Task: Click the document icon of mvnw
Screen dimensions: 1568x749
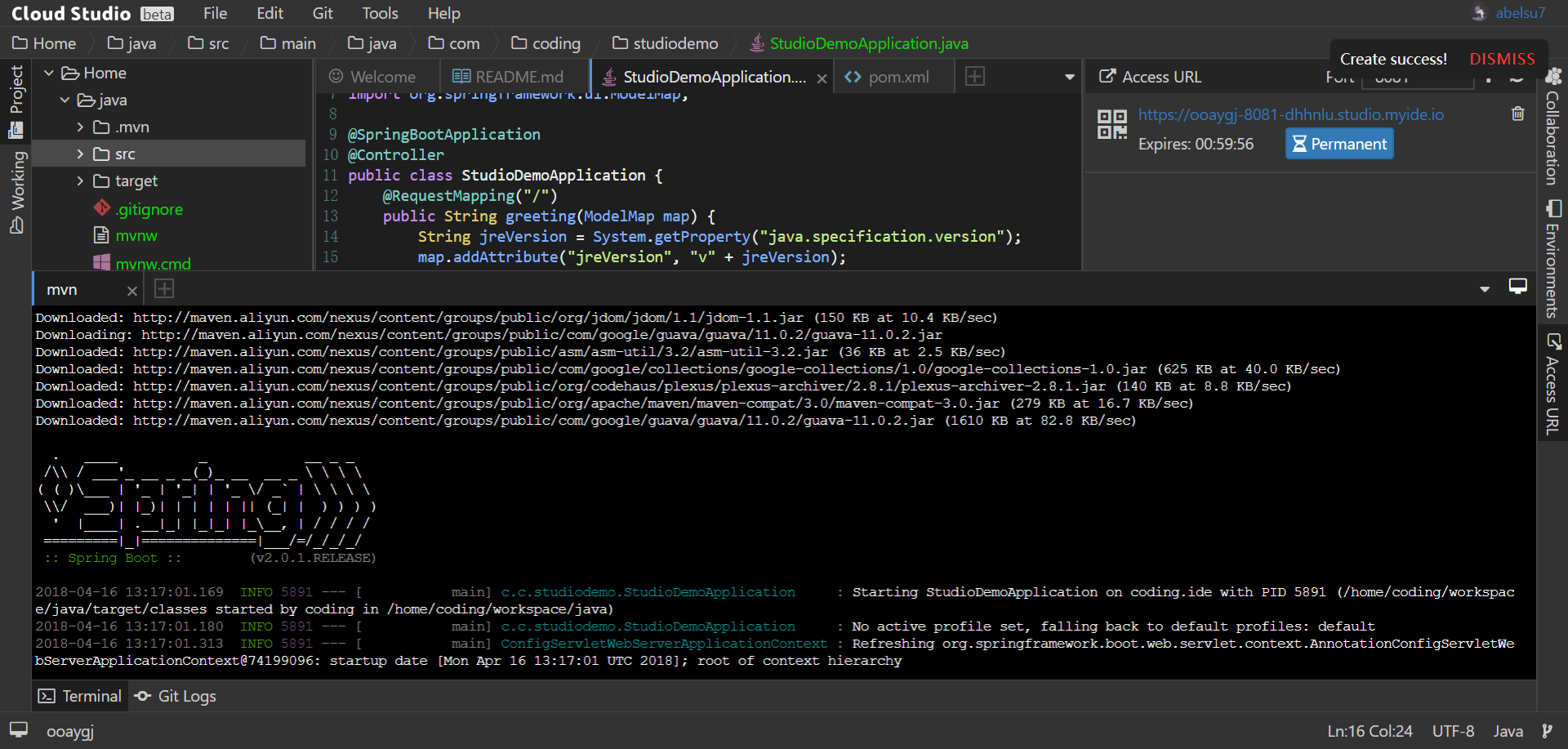Action: pyautogui.click(x=101, y=235)
